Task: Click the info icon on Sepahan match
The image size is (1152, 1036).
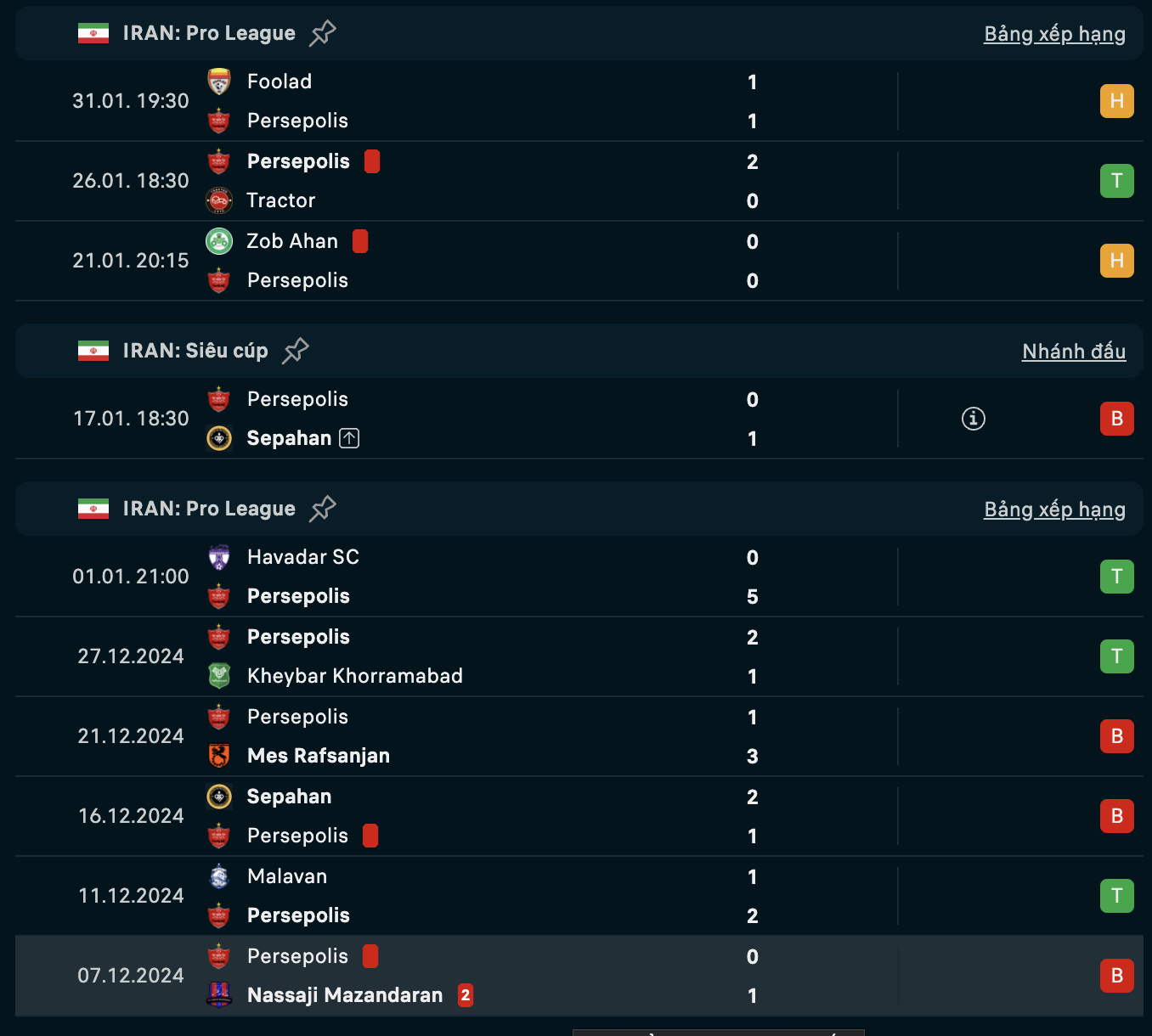Action: 974,419
